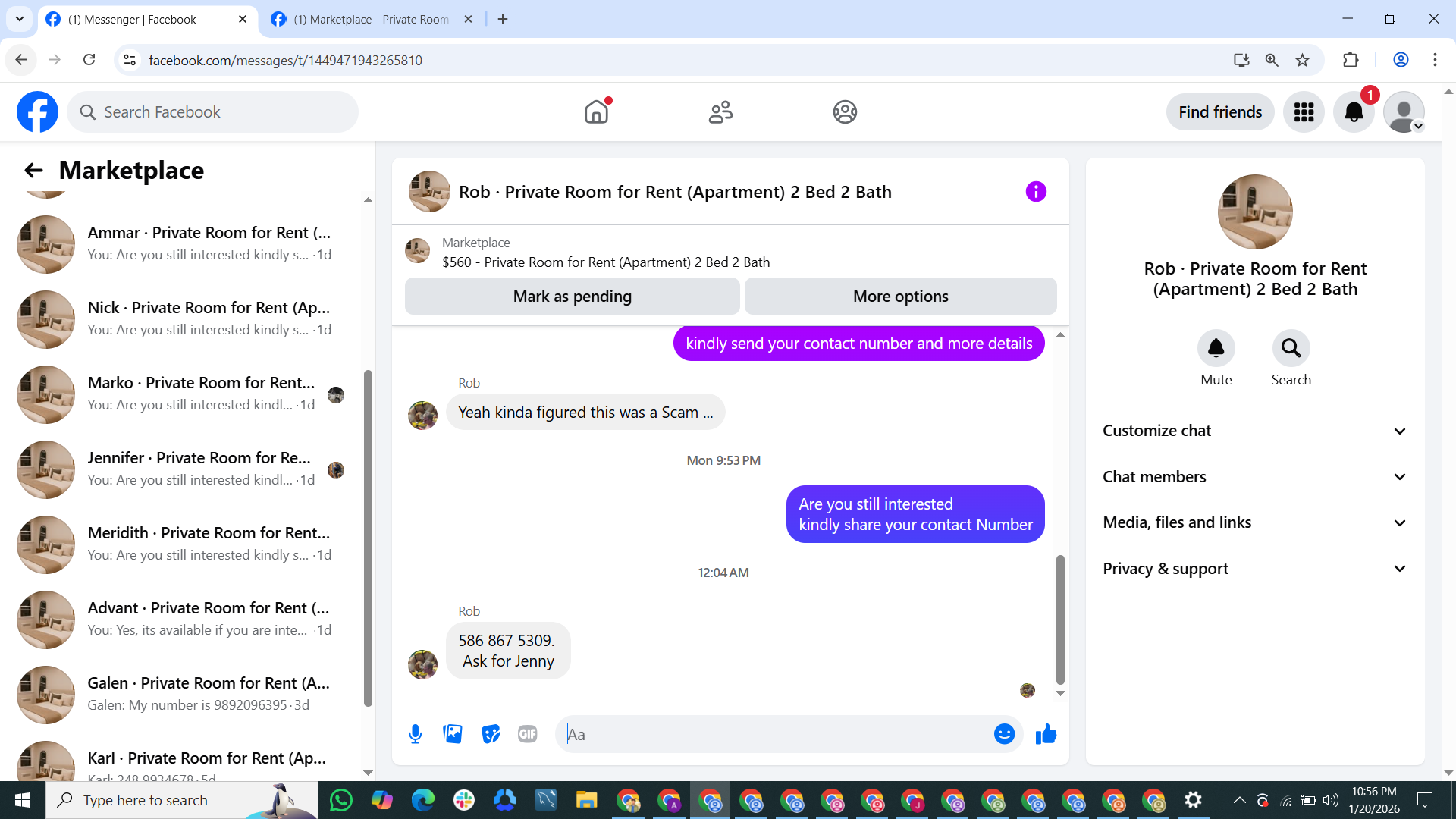The width and height of the screenshot is (1456, 819).
Task: Click Rob's large listing thumbnail
Action: click(1255, 212)
